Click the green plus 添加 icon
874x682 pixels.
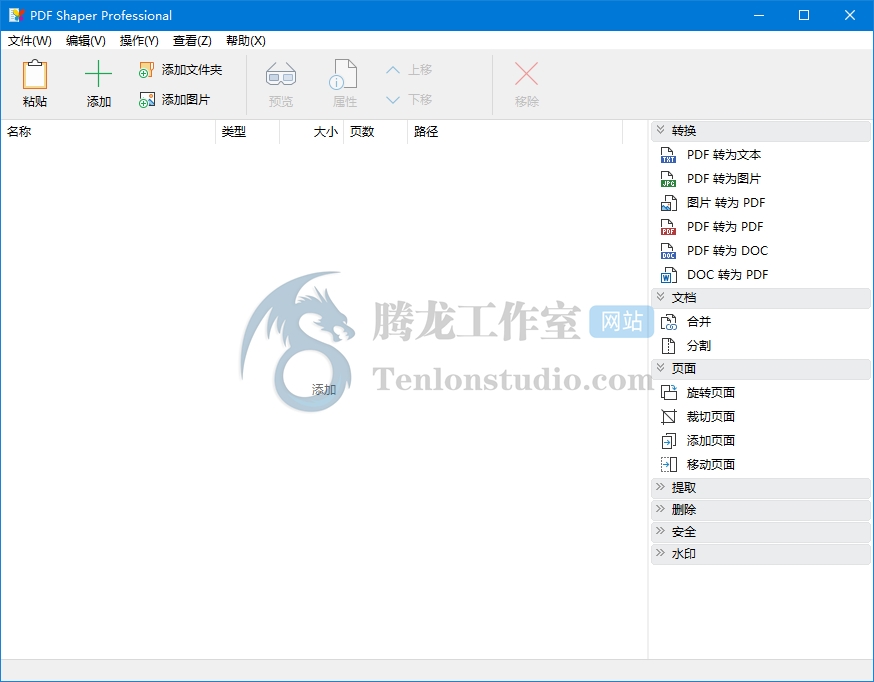click(98, 74)
